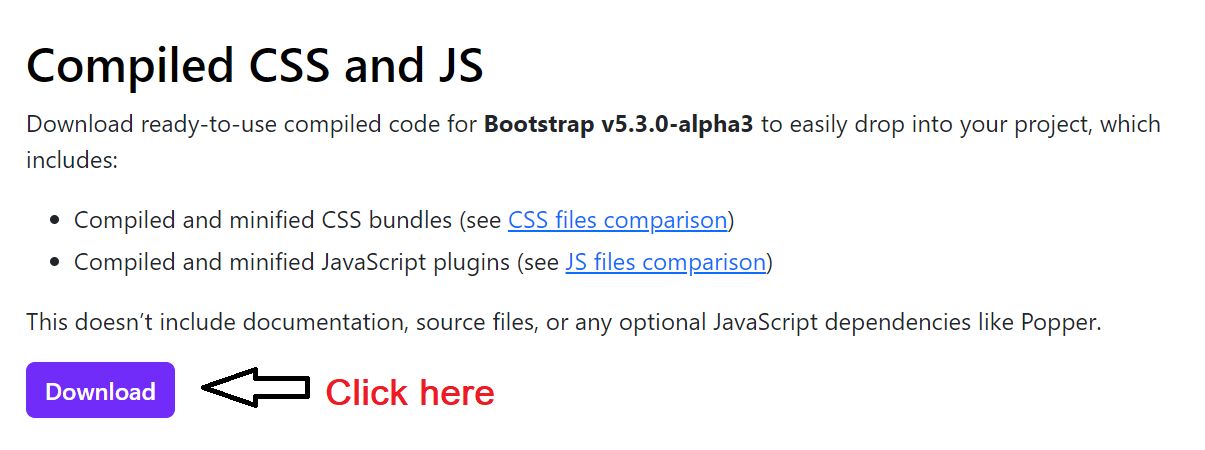Viewport: 1205px width, 450px height.
Task: Click the red "Click here" label
Action: [410, 392]
